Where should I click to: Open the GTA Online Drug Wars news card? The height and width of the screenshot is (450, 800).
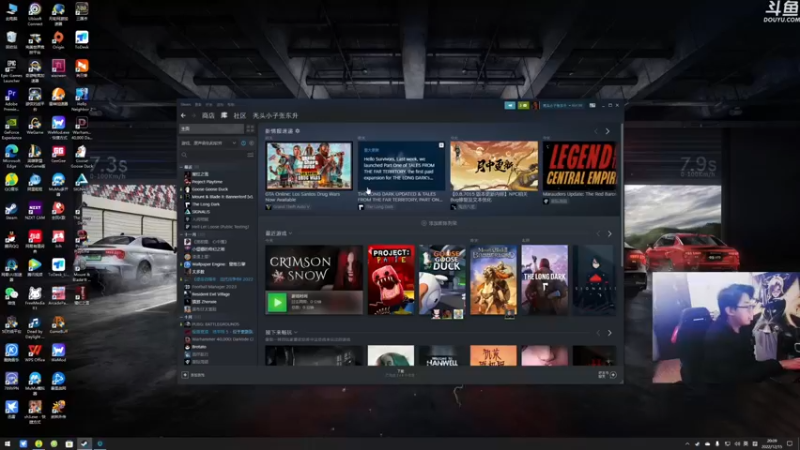309,166
